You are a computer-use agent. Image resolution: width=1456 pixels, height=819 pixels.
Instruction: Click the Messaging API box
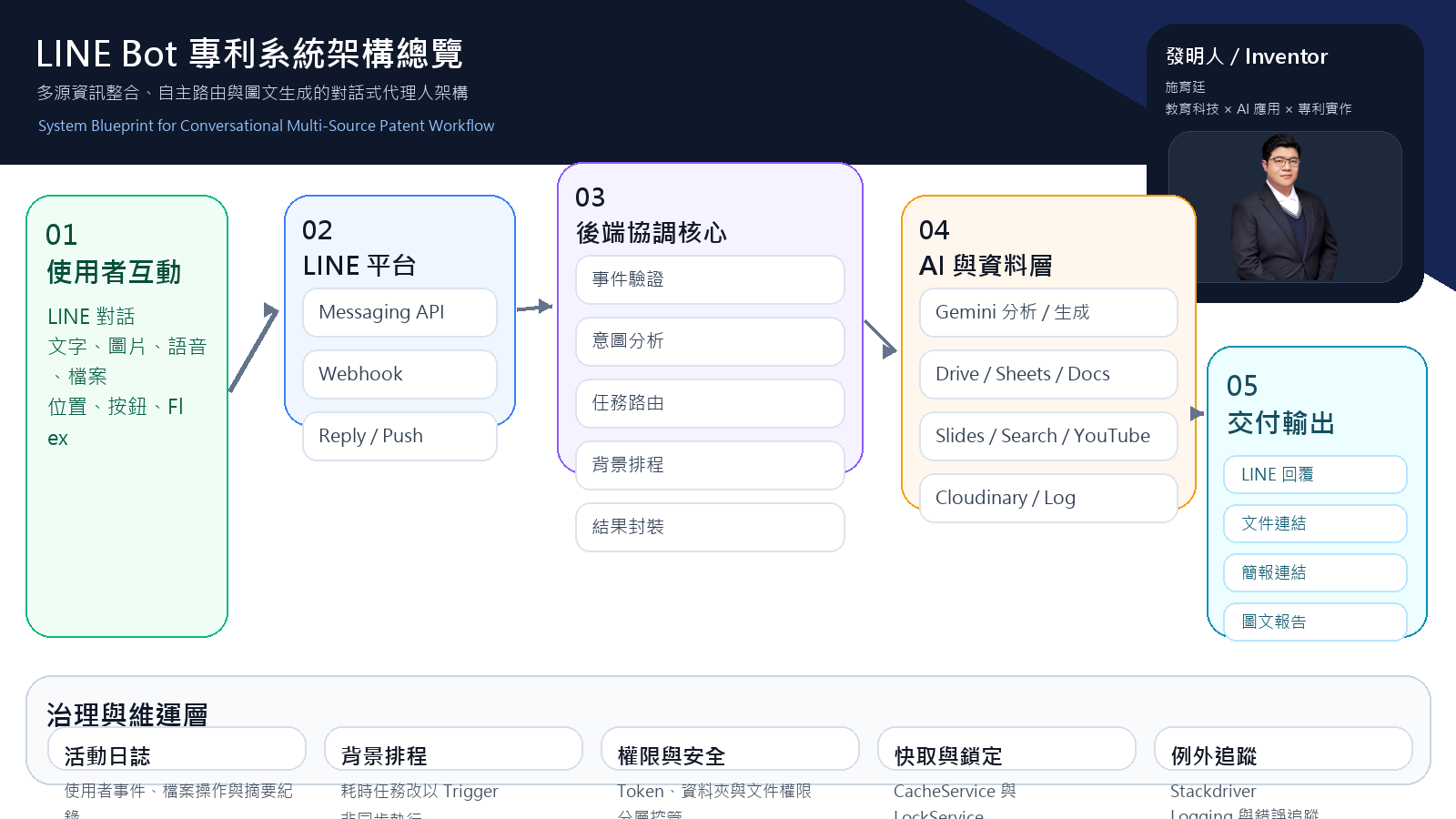pyautogui.click(x=399, y=312)
